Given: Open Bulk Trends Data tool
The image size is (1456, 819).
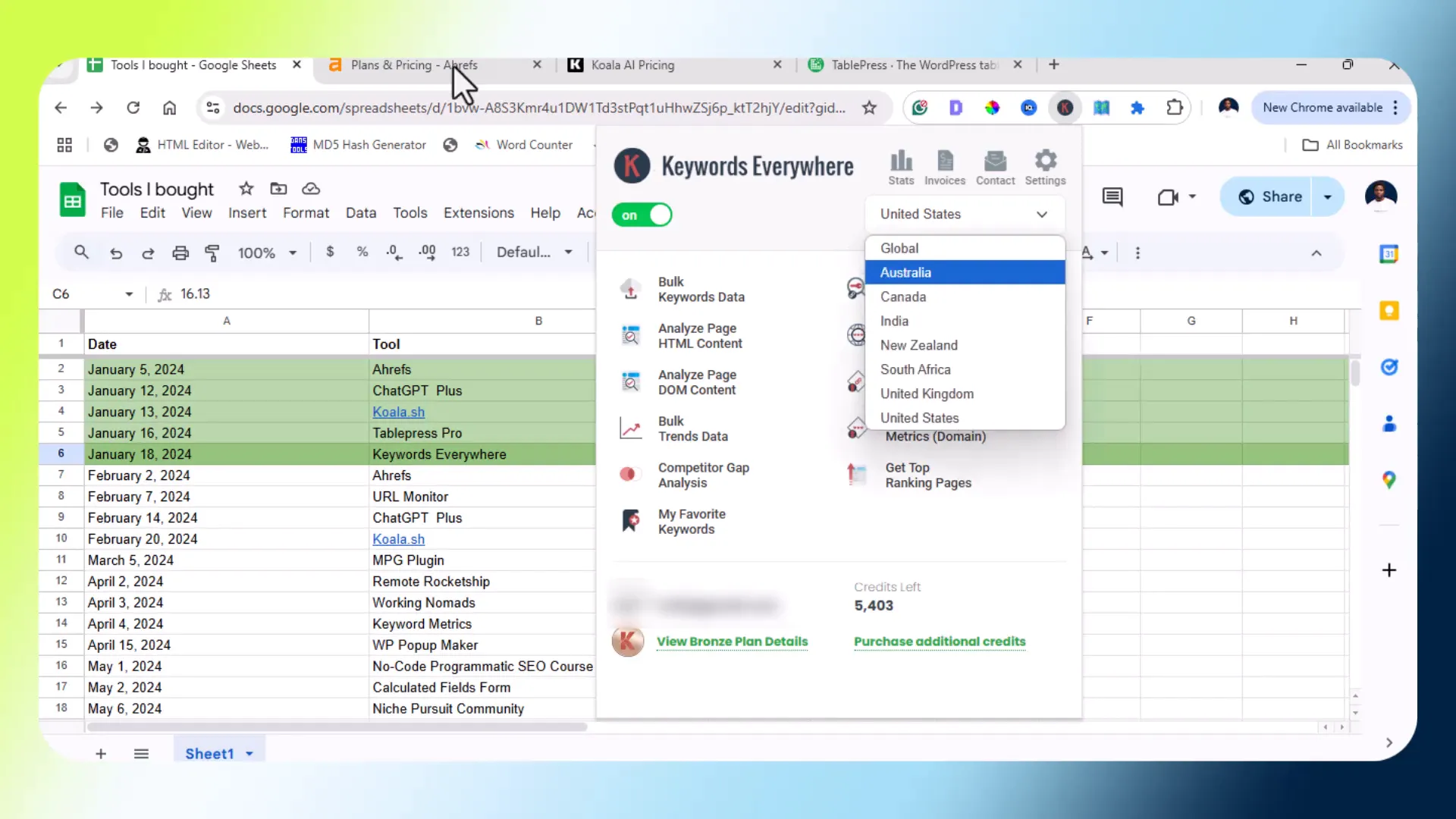Looking at the screenshot, I should (674, 428).
